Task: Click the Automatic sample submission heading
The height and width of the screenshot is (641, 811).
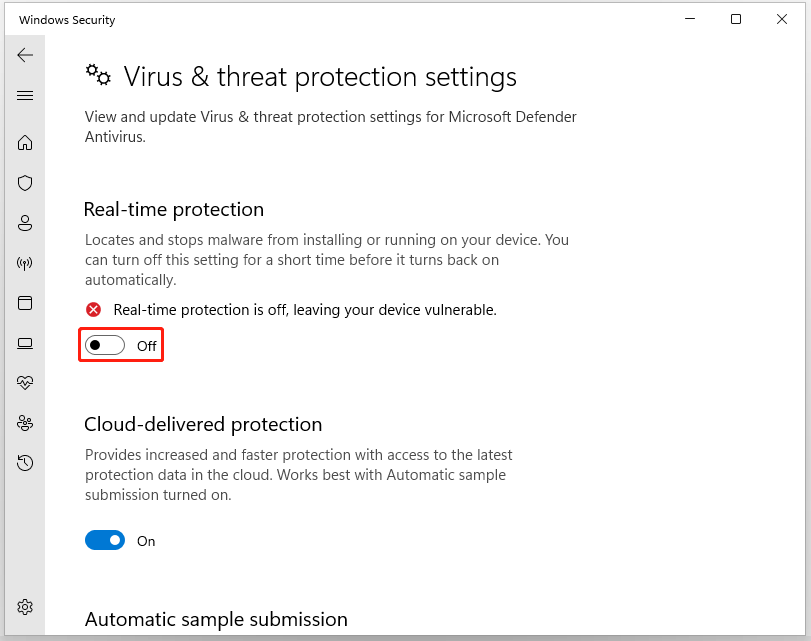Action: (x=215, y=619)
